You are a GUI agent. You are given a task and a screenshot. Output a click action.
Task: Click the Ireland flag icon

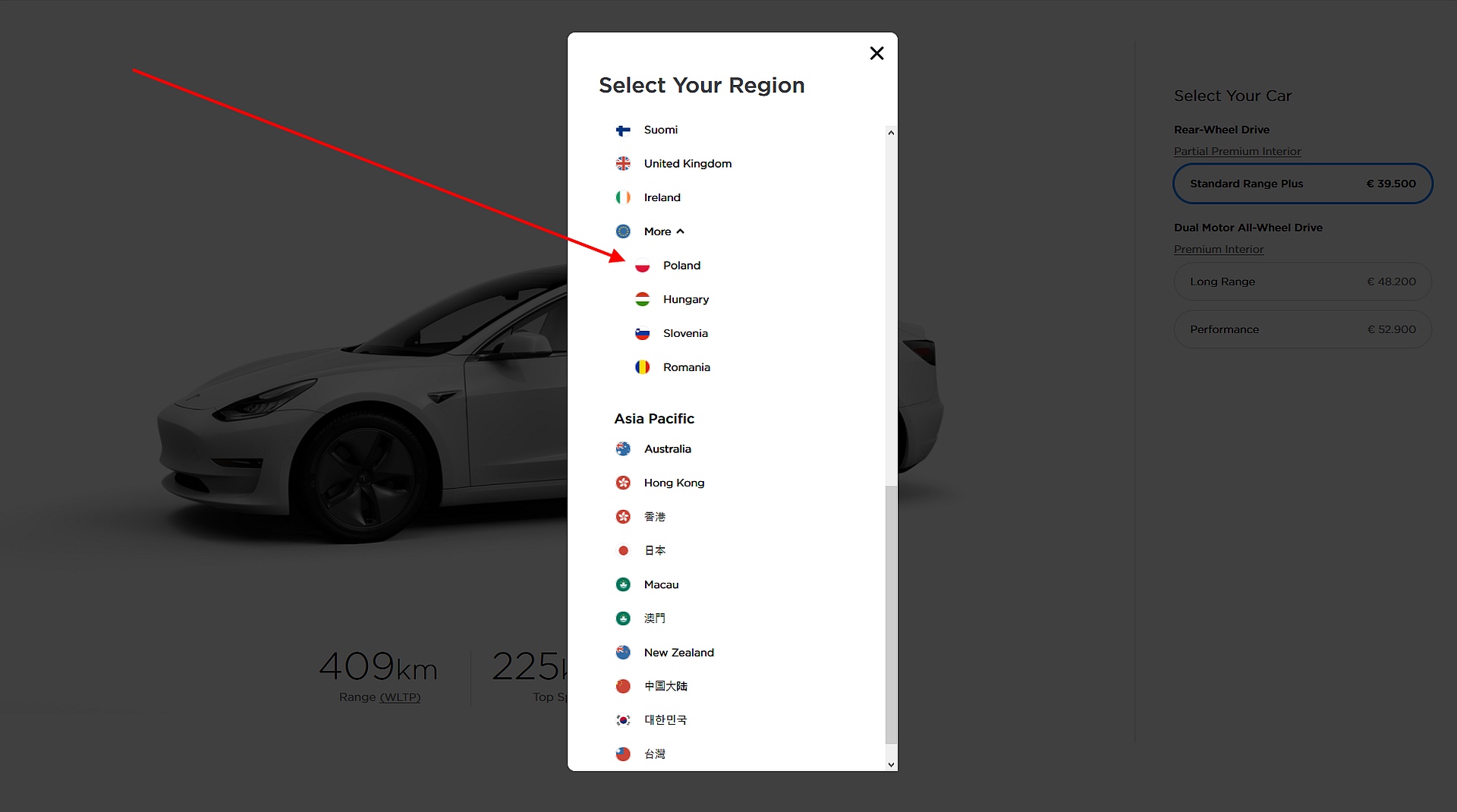623,198
